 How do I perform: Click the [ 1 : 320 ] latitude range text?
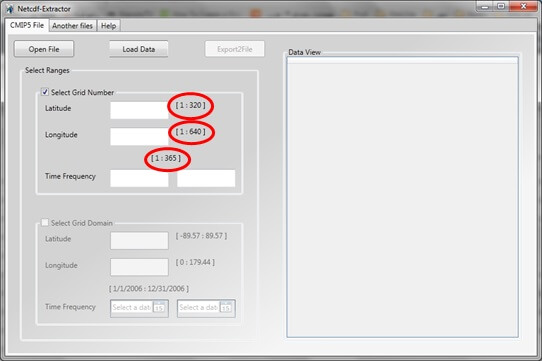coord(190,105)
